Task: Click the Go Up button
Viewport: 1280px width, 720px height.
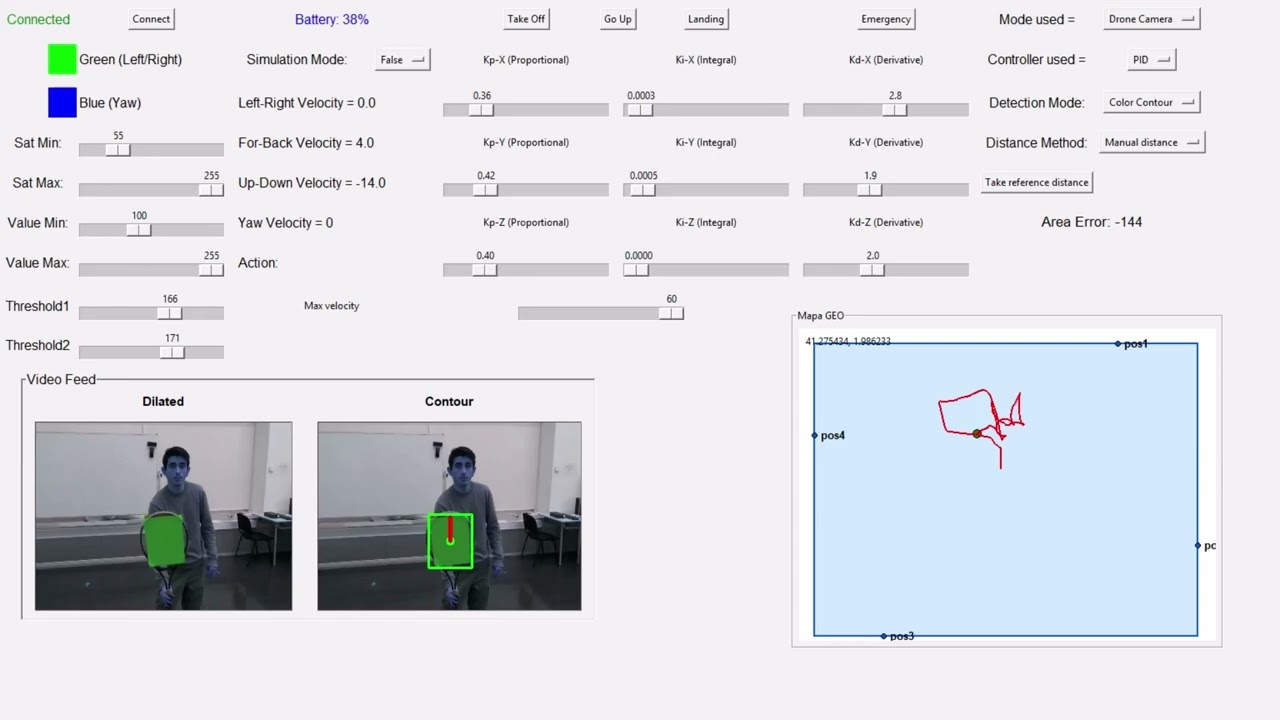Action: pyautogui.click(x=618, y=19)
